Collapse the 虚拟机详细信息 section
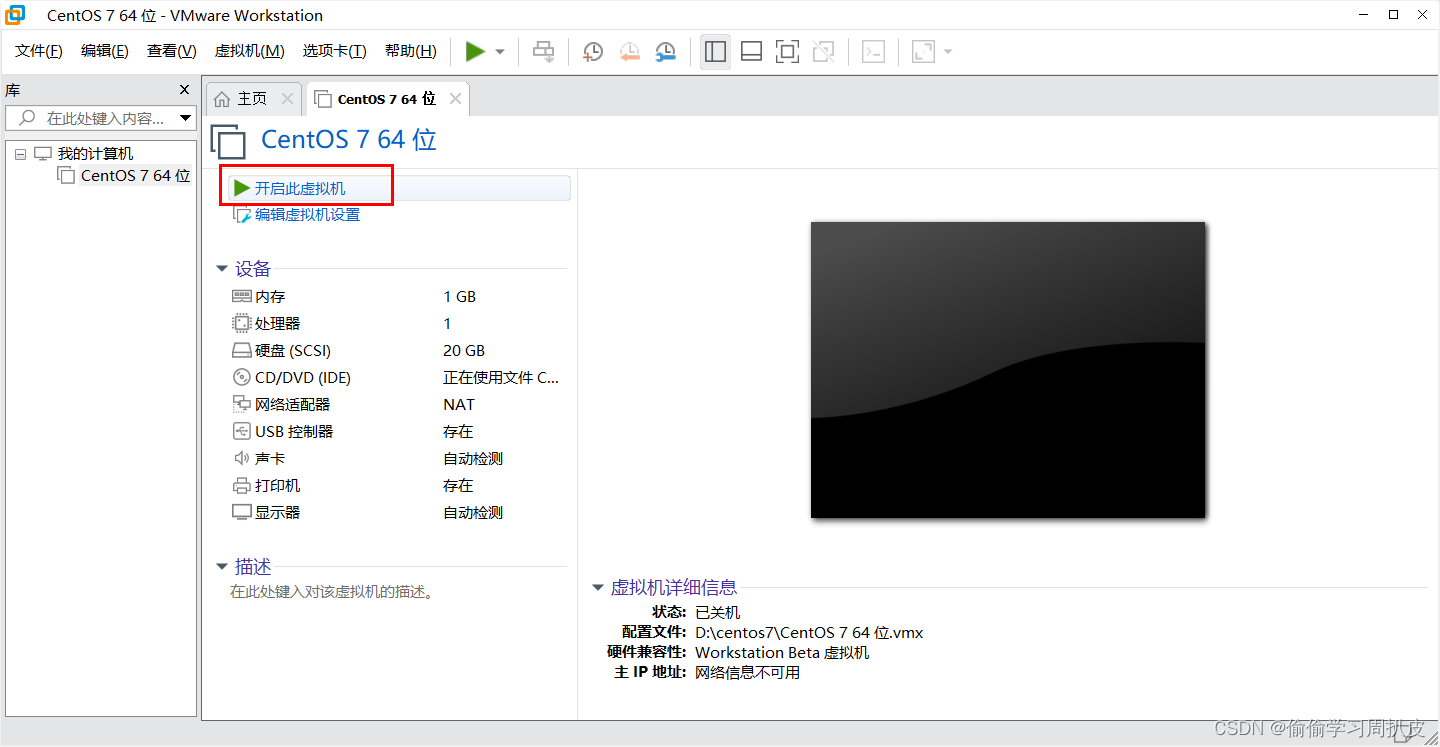The width and height of the screenshot is (1440, 747). 598,588
